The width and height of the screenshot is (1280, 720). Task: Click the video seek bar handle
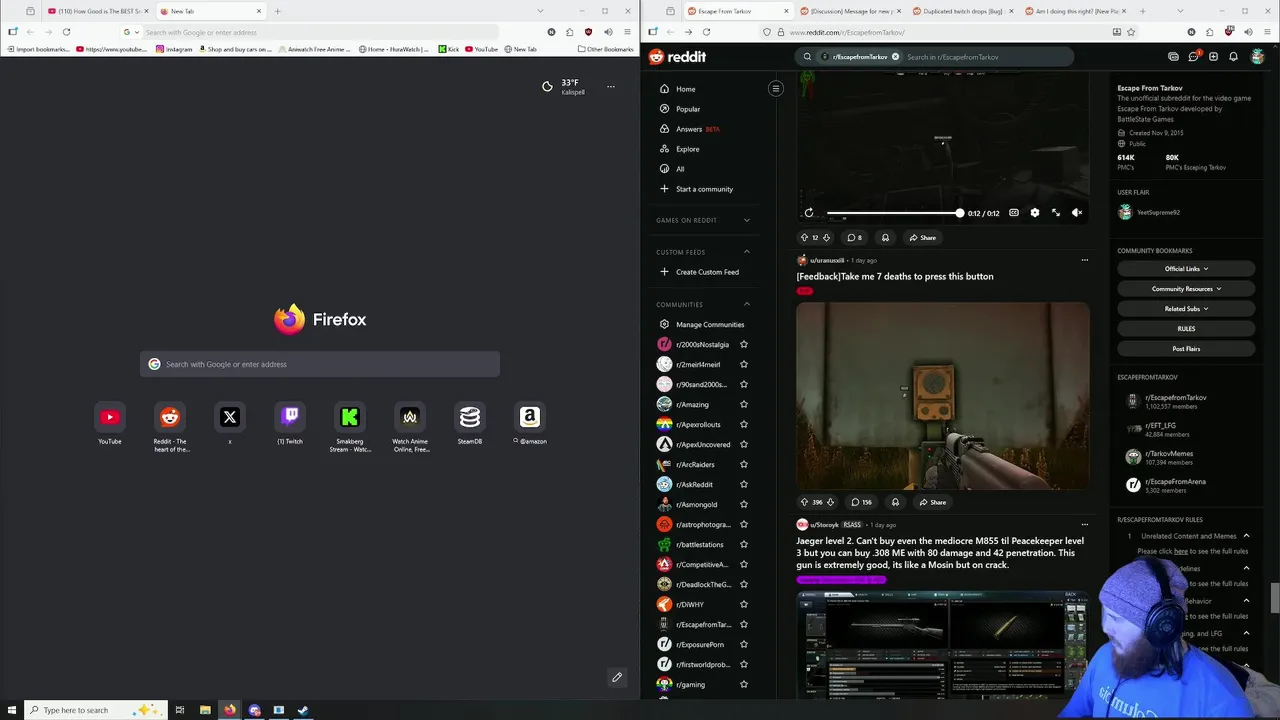tap(959, 213)
